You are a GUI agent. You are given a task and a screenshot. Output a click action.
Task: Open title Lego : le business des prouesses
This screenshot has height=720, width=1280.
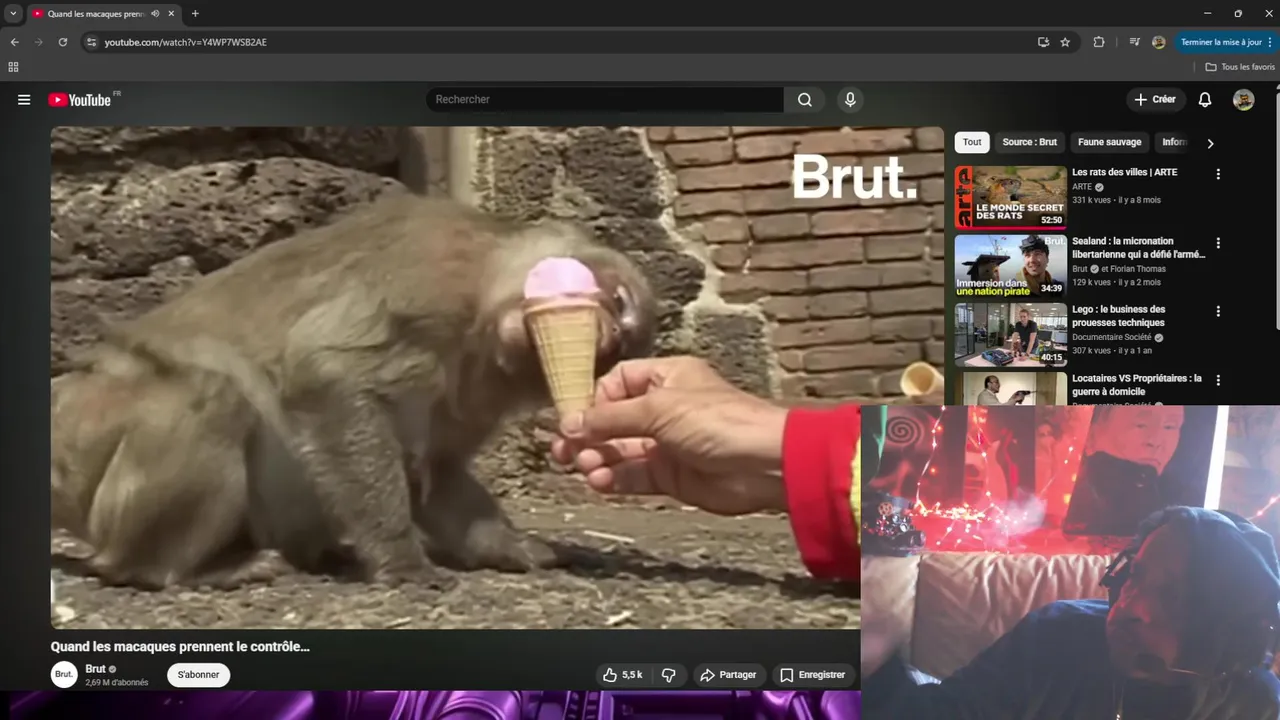[x=1118, y=316]
